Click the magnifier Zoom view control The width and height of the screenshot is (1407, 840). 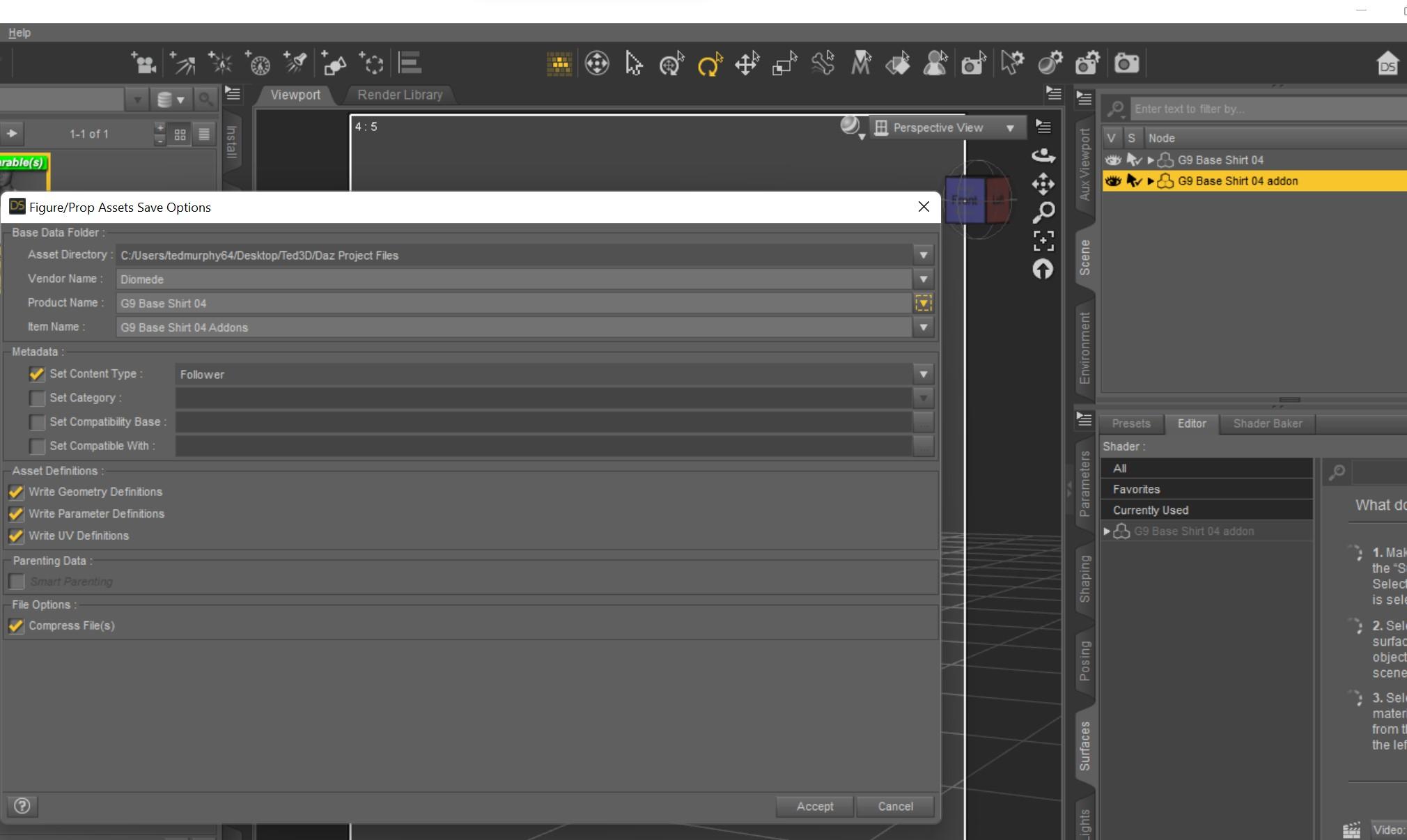click(x=1043, y=212)
